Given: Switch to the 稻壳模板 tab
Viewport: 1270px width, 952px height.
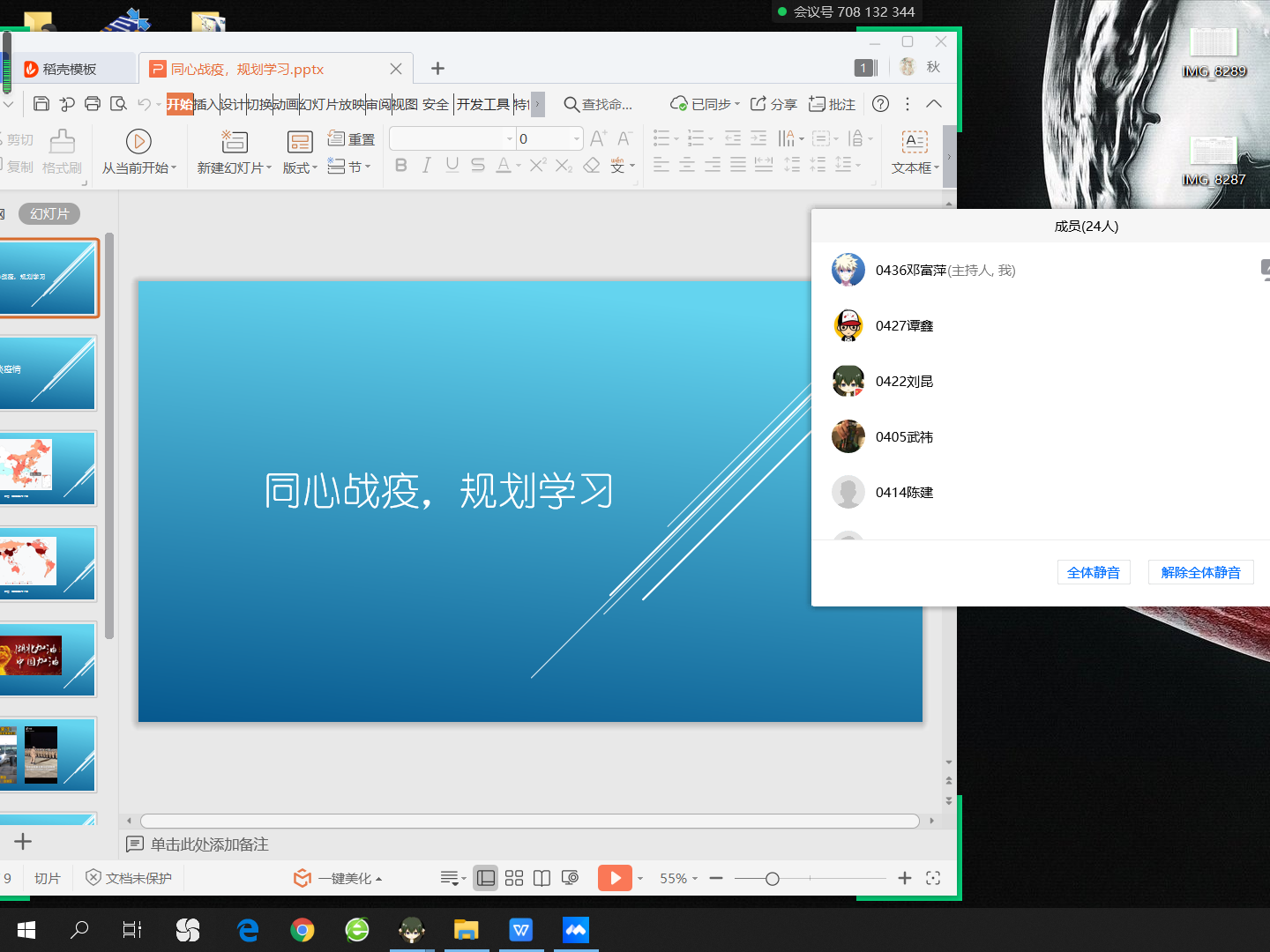Looking at the screenshot, I should (x=69, y=69).
